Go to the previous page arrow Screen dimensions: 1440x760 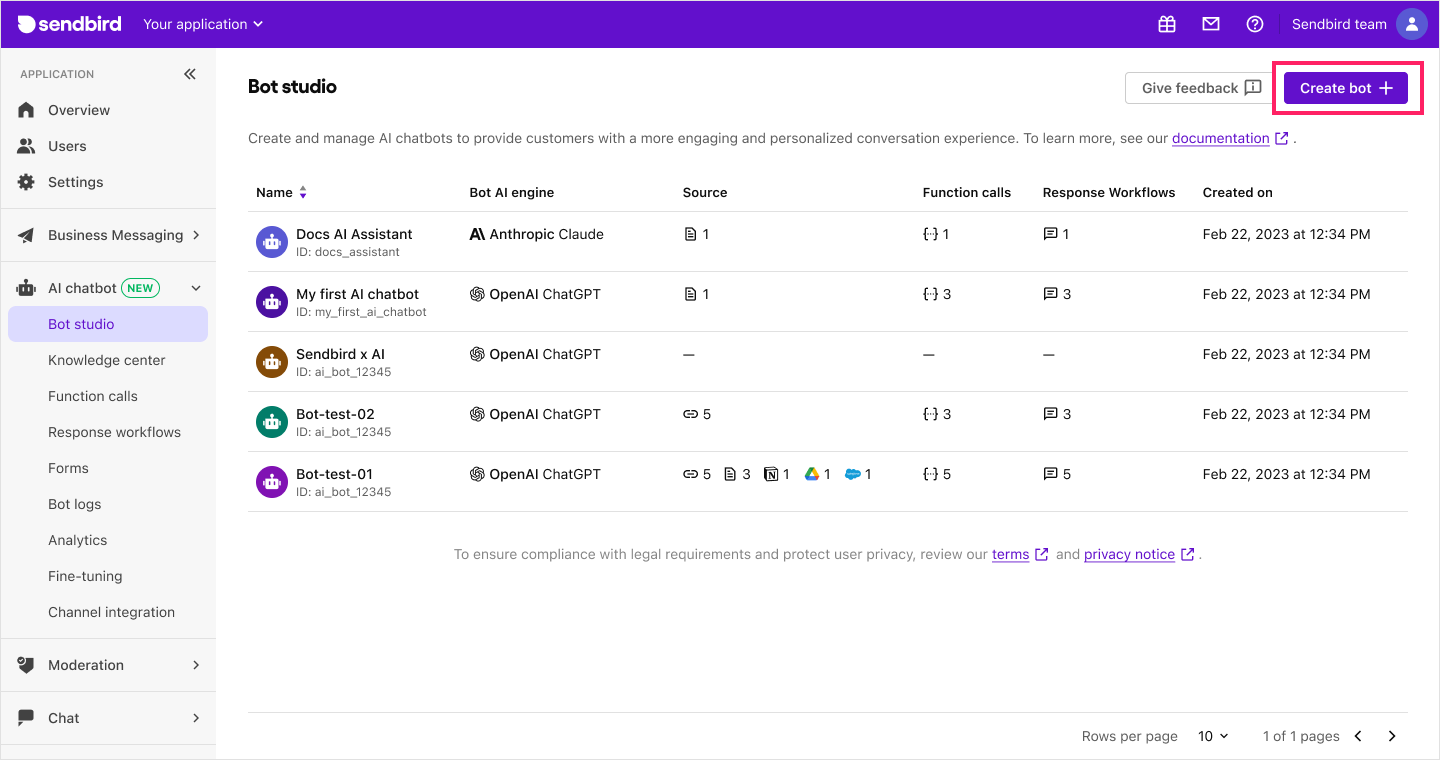pyautogui.click(x=1358, y=736)
